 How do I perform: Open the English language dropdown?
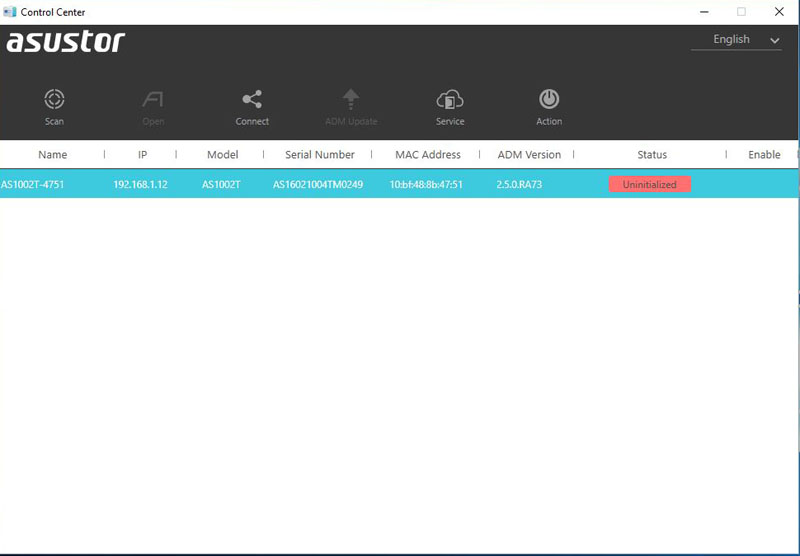pos(736,40)
